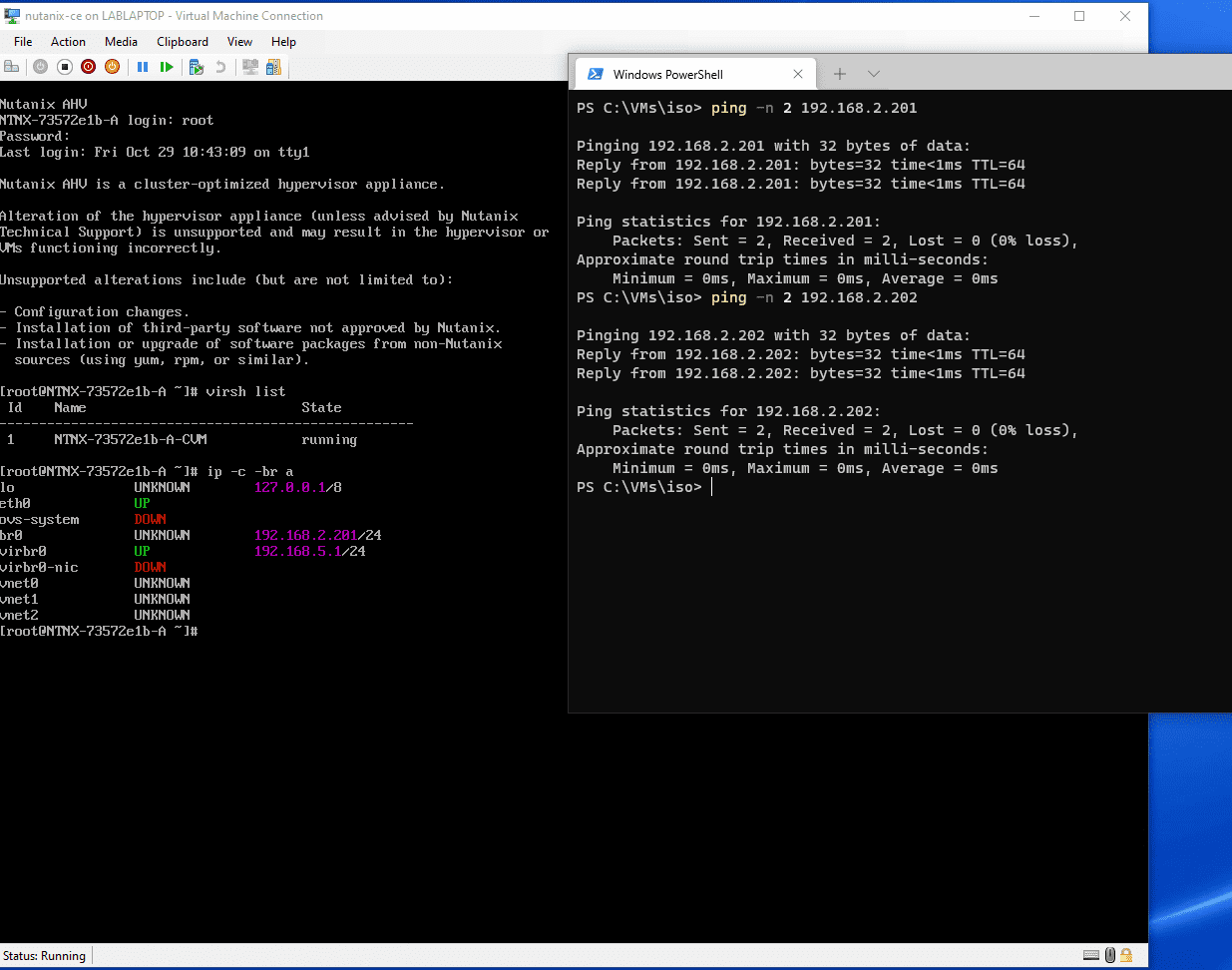
Task: Click the Revert arrow icon
Action: tap(220, 67)
